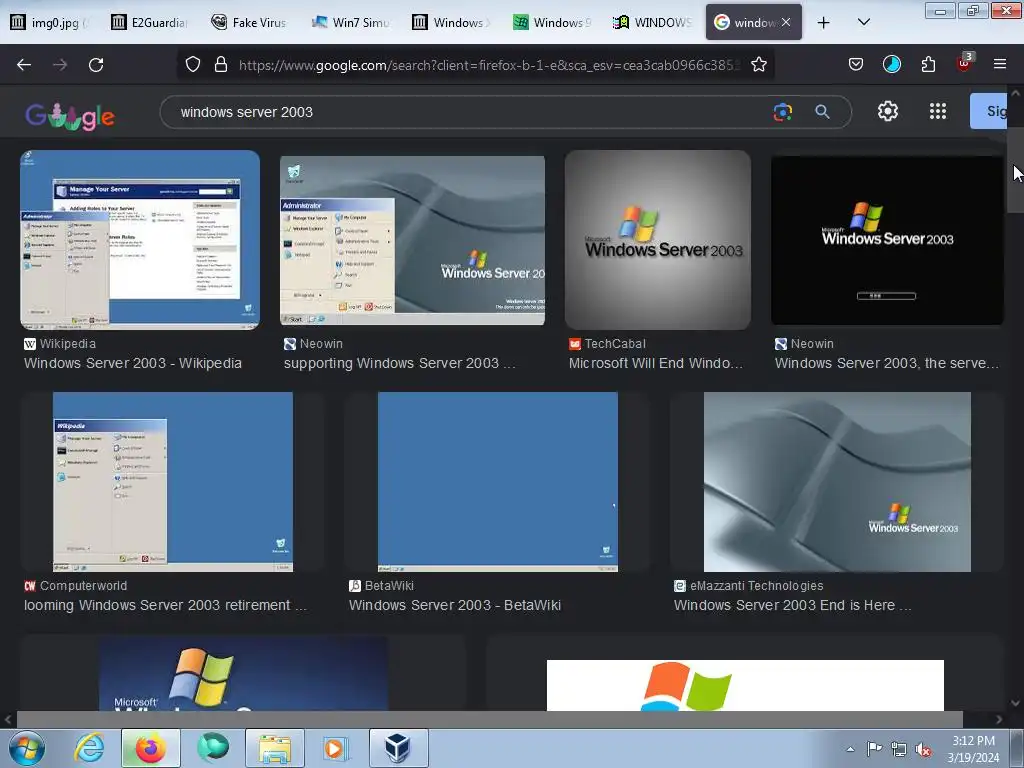Image resolution: width=1024 pixels, height=768 pixels.
Task: Open 'Windows Server 2003 - BetaWiki' link
Action: pyautogui.click(x=455, y=605)
